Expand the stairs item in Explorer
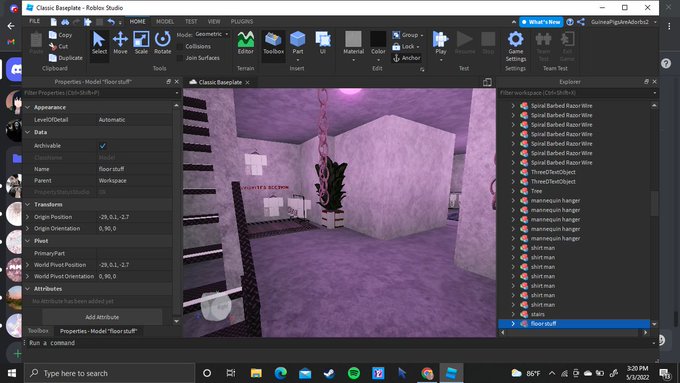The height and width of the screenshot is (383, 680). pyautogui.click(x=513, y=314)
